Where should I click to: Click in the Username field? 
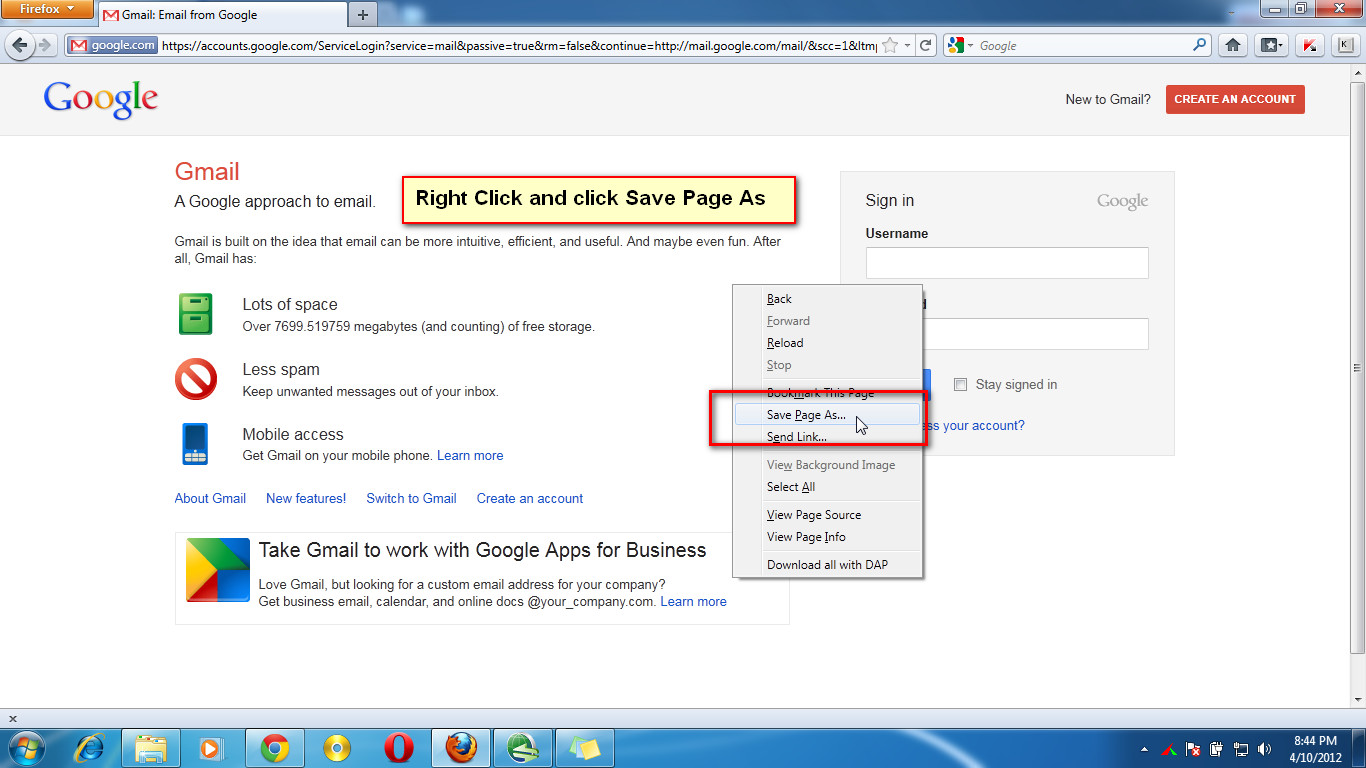point(1007,263)
